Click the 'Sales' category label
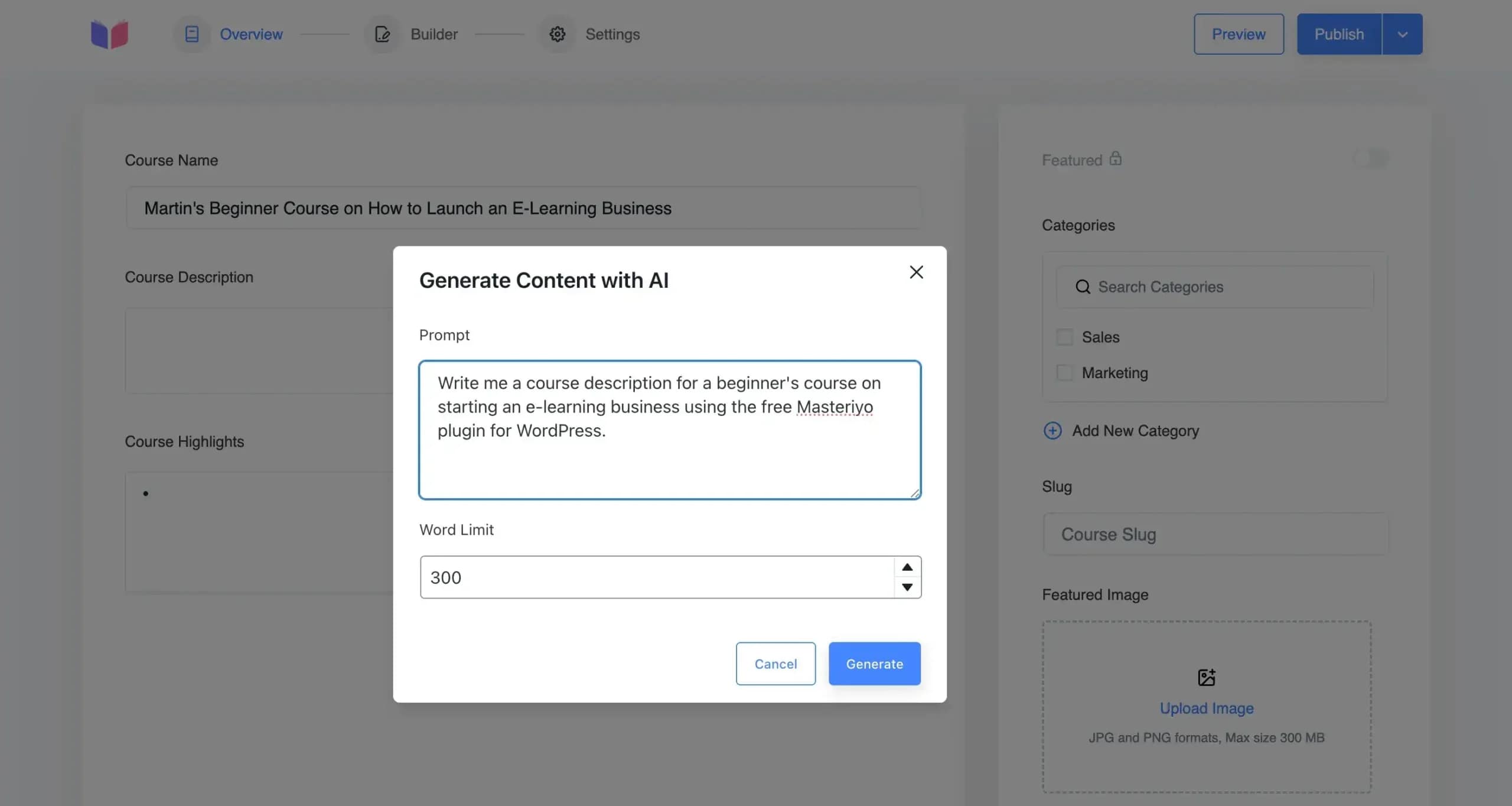The width and height of the screenshot is (1512, 806). (1100, 337)
